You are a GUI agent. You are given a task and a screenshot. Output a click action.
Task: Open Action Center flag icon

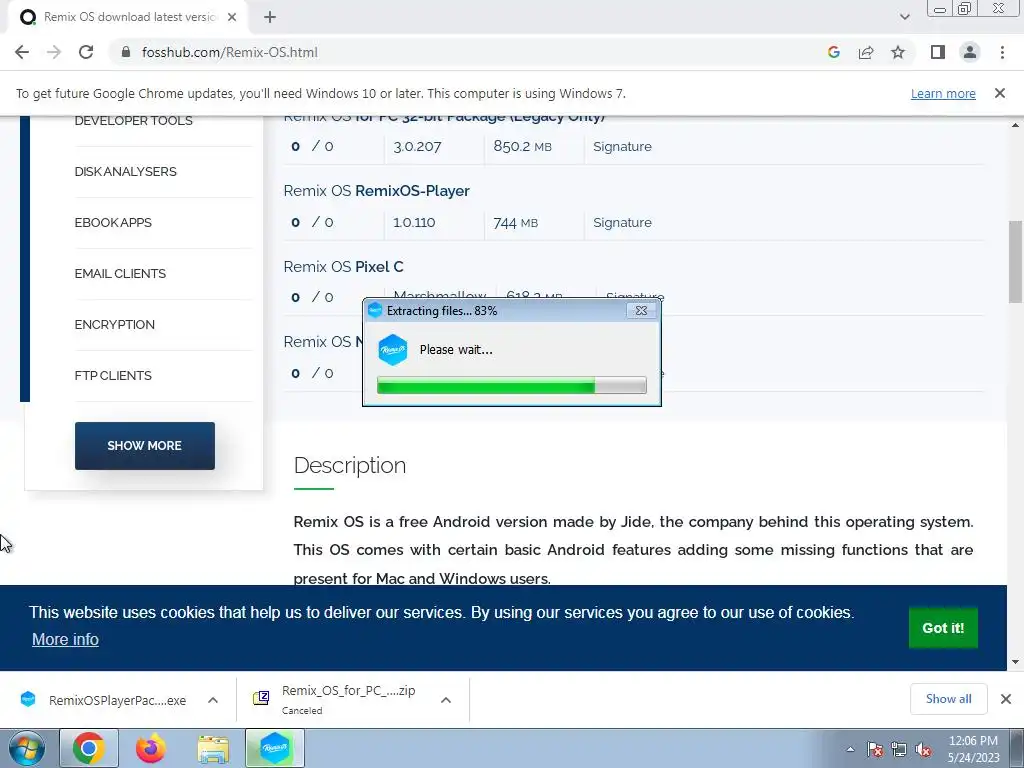click(x=874, y=750)
